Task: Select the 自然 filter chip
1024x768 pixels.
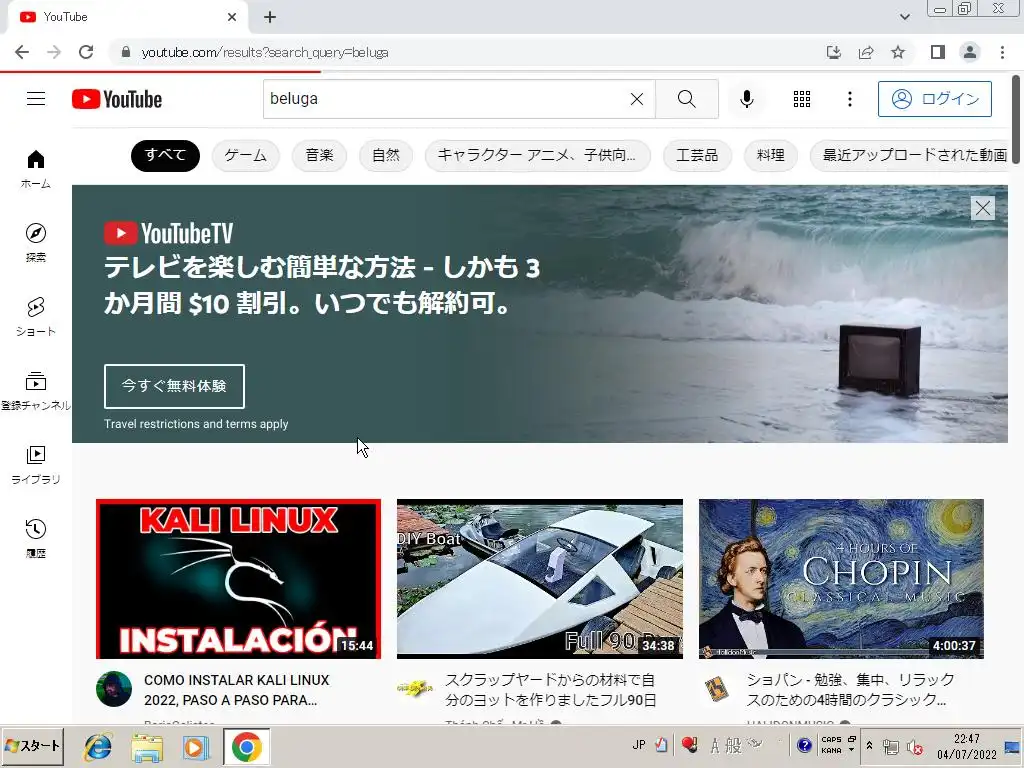Action: [x=386, y=155]
